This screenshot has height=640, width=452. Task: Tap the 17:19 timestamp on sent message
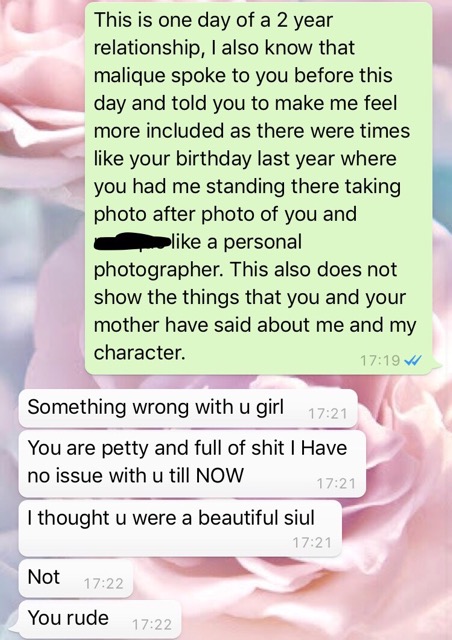[x=380, y=360]
